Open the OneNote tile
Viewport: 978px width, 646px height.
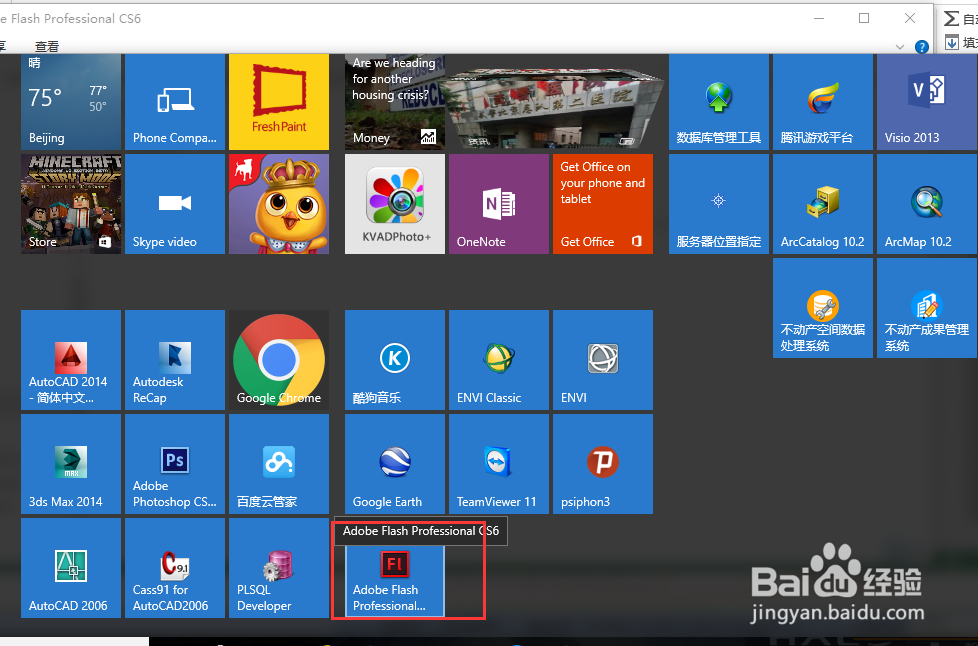(499, 204)
